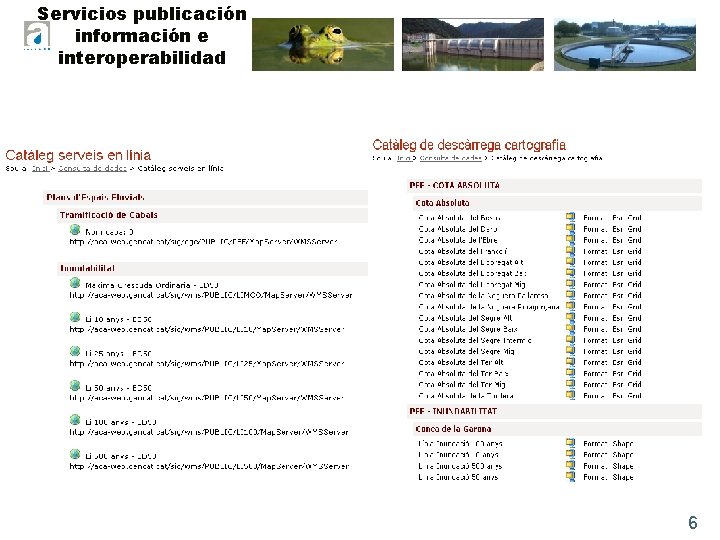Click download icon for Garona Línia Inundació 500 anys

click(x=570, y=465)
